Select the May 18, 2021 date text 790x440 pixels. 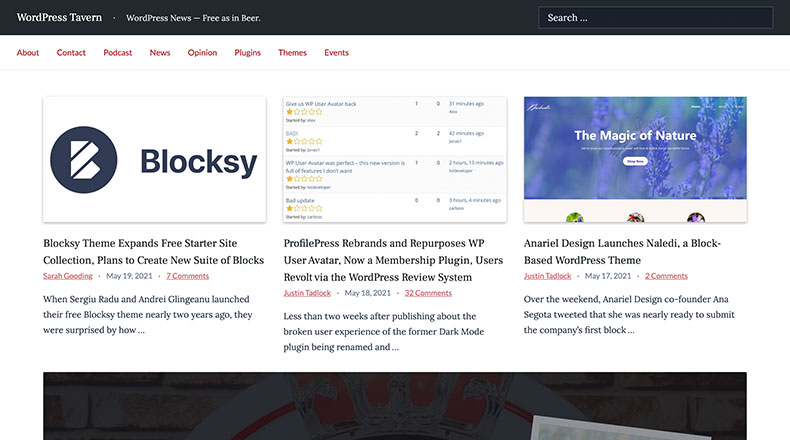point(367,293)
